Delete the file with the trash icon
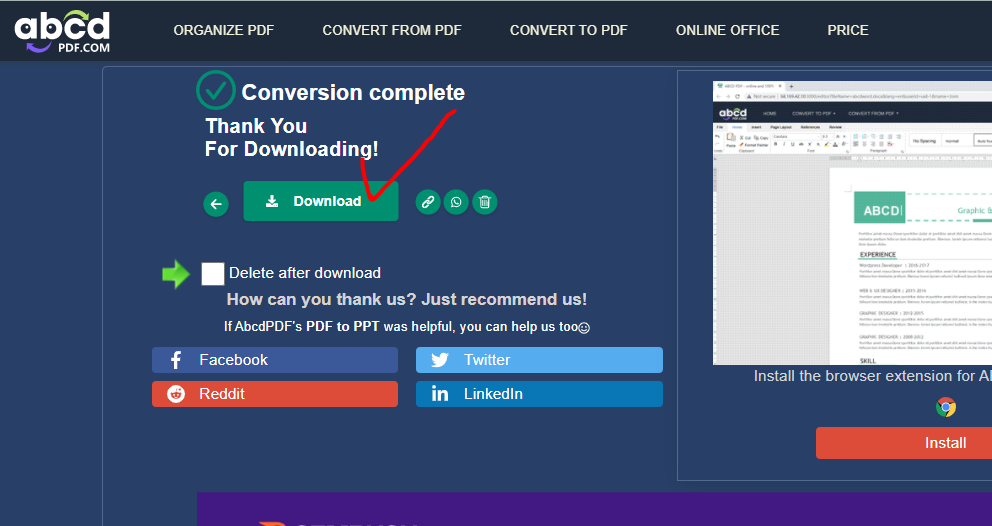Image resolution: width=992 pixels, height=526 pixels. tap(485, 202)
